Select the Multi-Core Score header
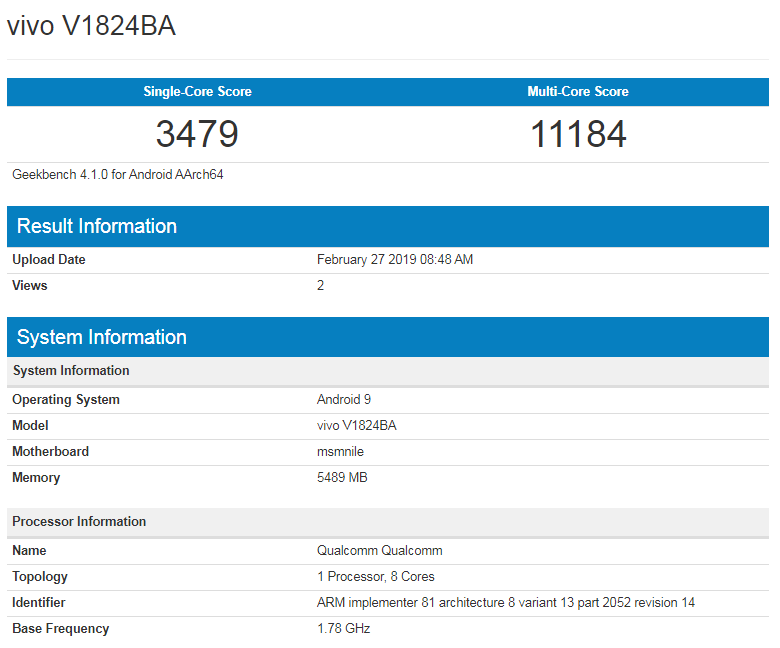The width and height of the screenshot is (780, 648). (578, 92)
